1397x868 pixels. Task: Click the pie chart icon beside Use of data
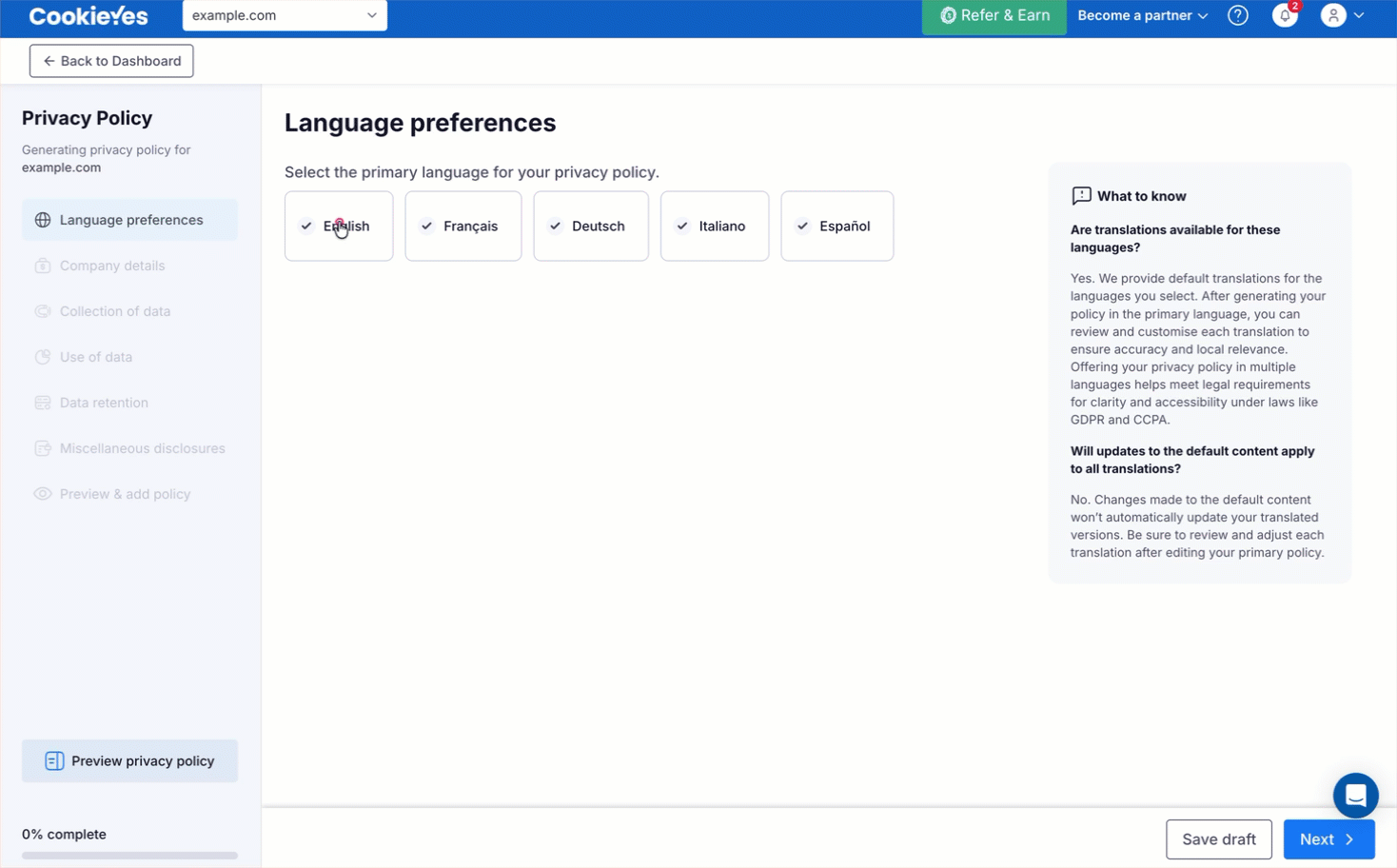click(x=43, y=357)
